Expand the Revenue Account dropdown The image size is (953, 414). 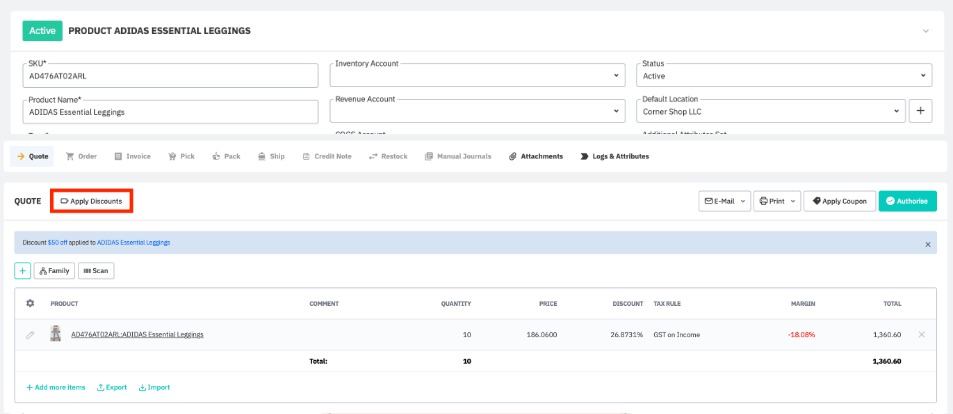[615, 112]
